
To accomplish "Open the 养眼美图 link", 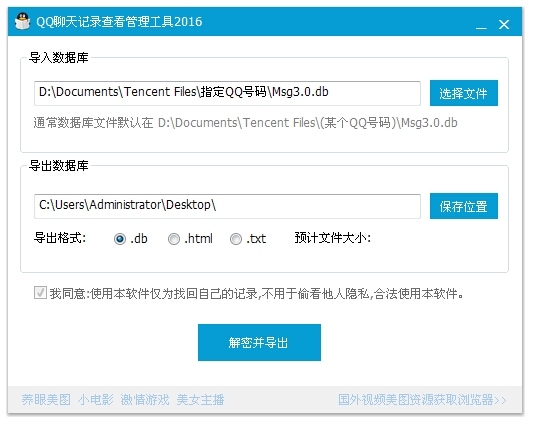I will pyautogui.click(x=46, y=400).
